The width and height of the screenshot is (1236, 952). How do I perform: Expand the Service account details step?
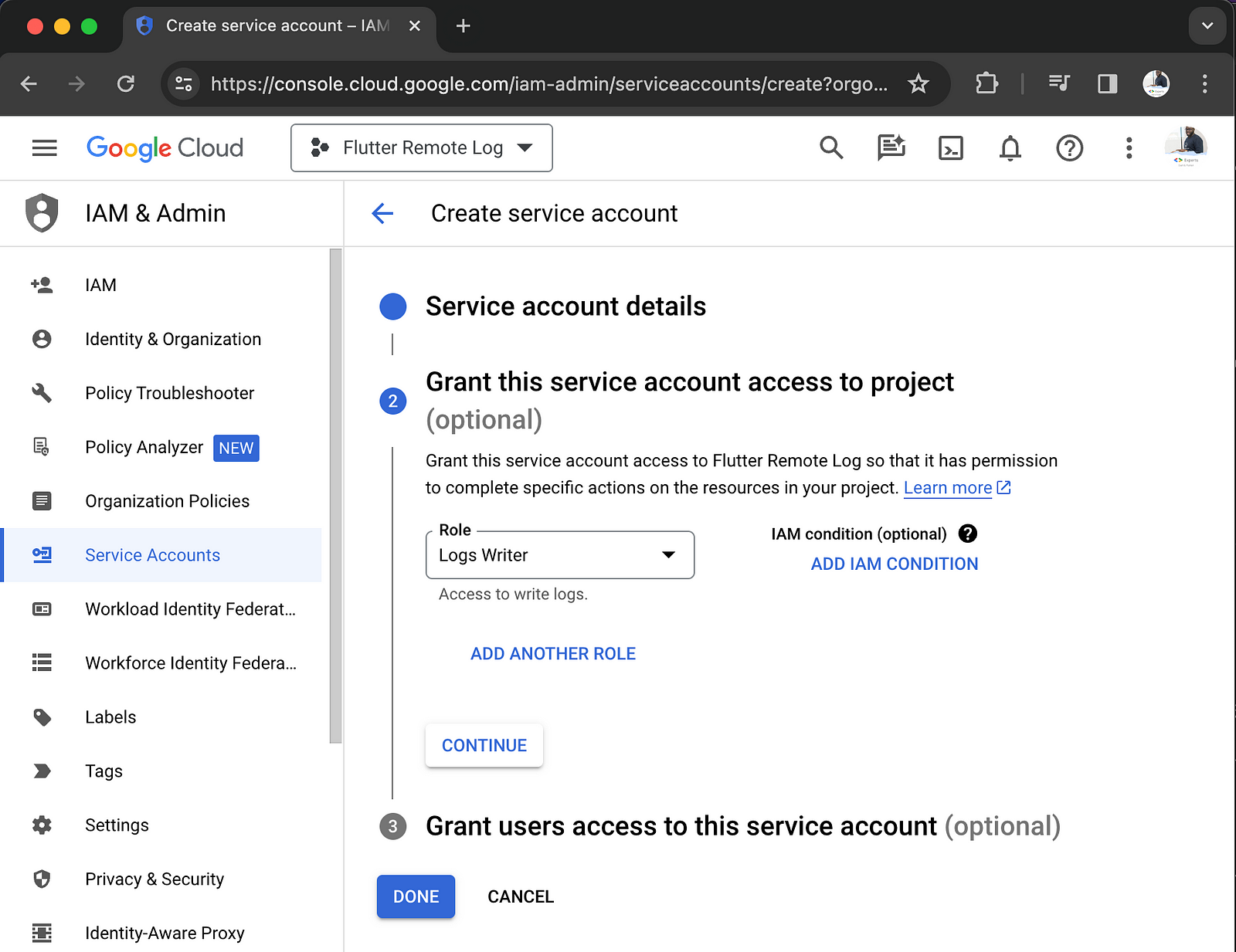pyautogui.click(x=565, y=307)
